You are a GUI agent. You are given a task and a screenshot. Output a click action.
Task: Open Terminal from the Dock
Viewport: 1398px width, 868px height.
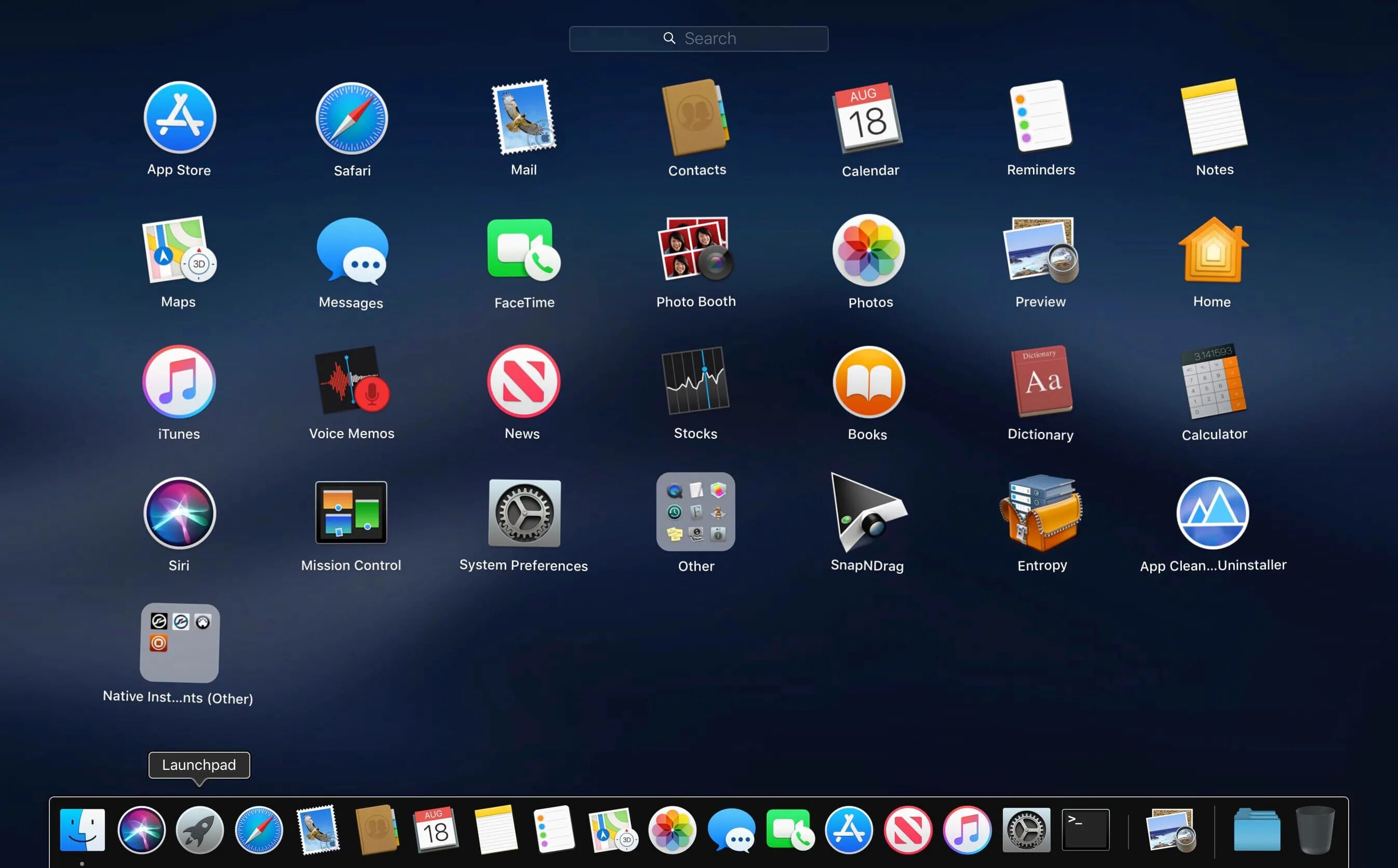pyautogui.click(x=1086, y=830)
